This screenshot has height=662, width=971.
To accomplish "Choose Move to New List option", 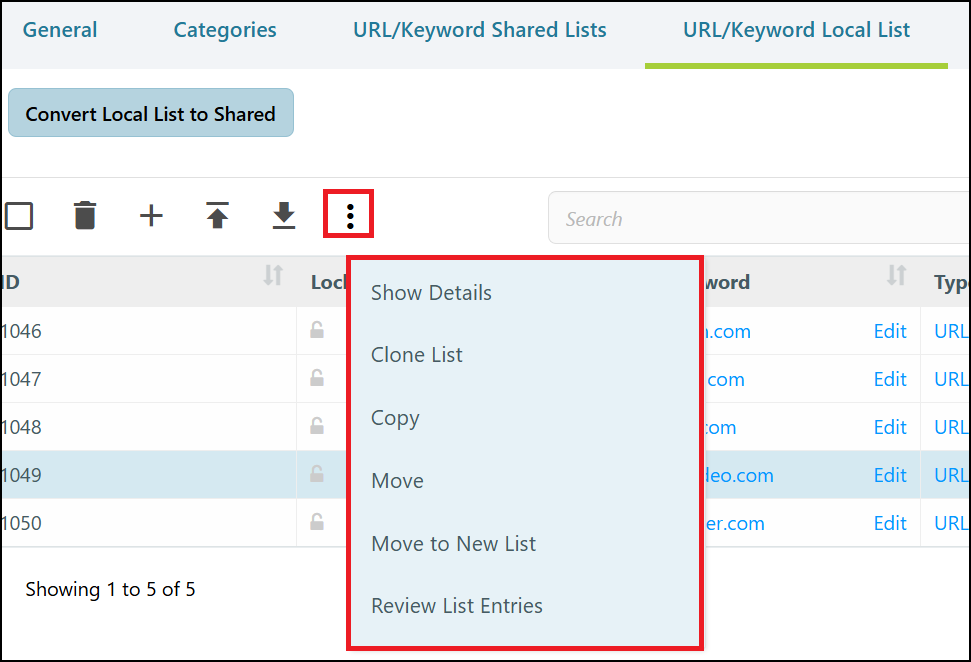I will pos(453,544).
